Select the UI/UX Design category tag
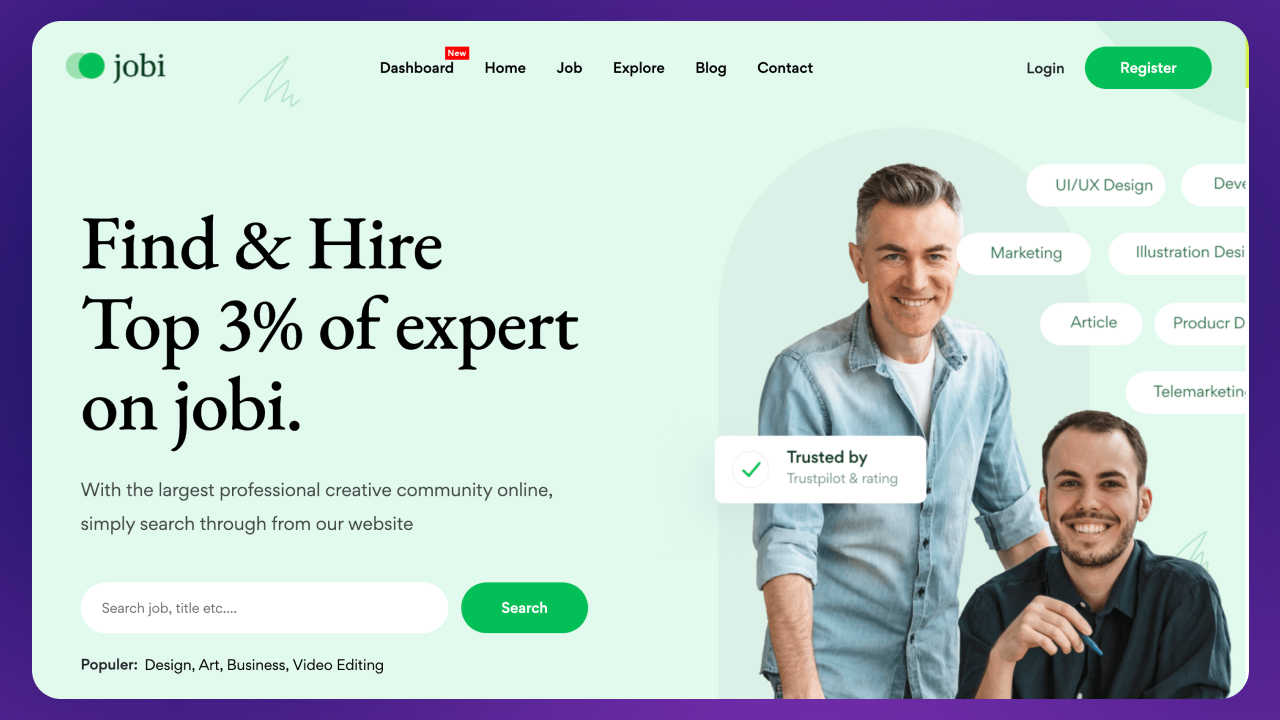This screenshot has height=720, width=1280. [x=1096, y=185]
